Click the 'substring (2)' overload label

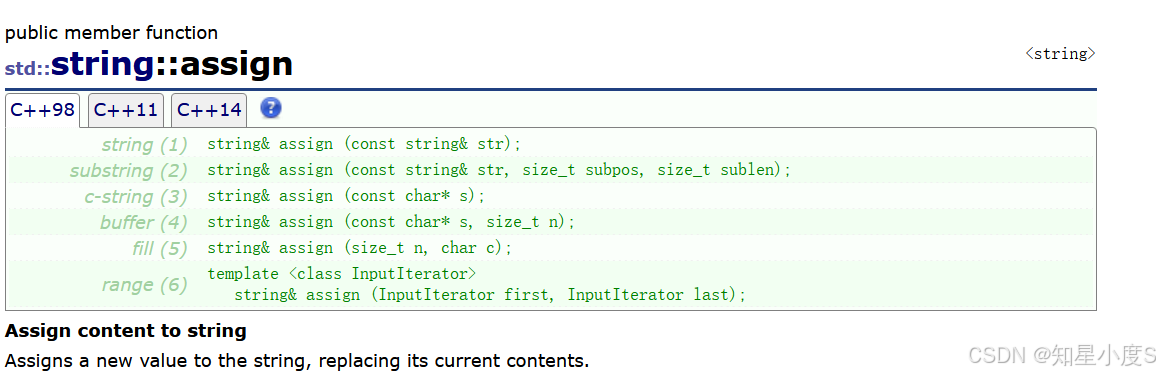point(129,171)
